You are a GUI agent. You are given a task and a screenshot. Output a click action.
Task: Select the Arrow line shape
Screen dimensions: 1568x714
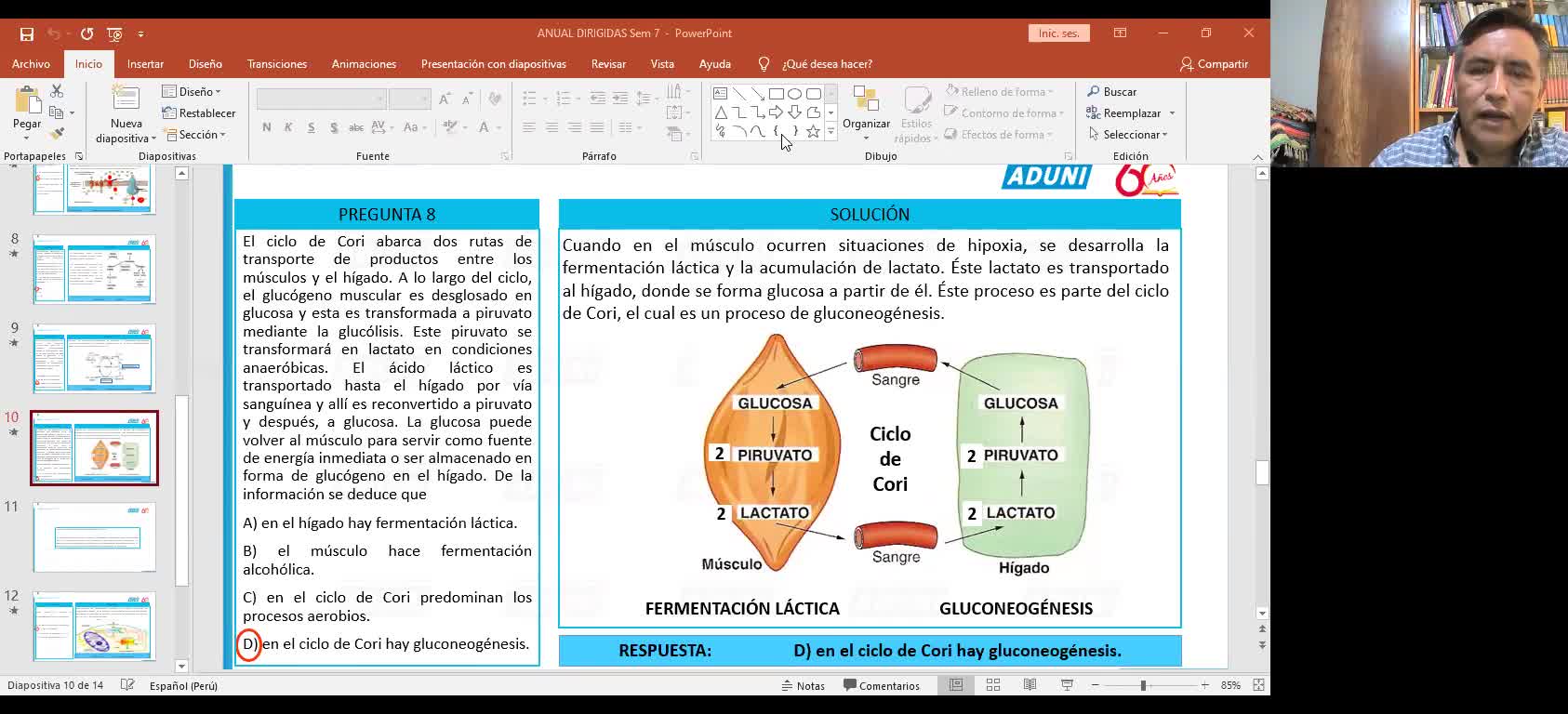[758, 93]
